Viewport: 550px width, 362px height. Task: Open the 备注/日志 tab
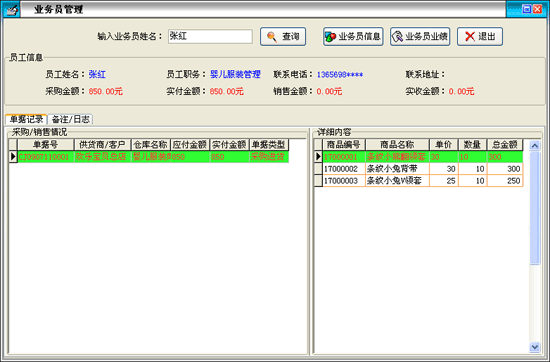[x=71, y=119]
